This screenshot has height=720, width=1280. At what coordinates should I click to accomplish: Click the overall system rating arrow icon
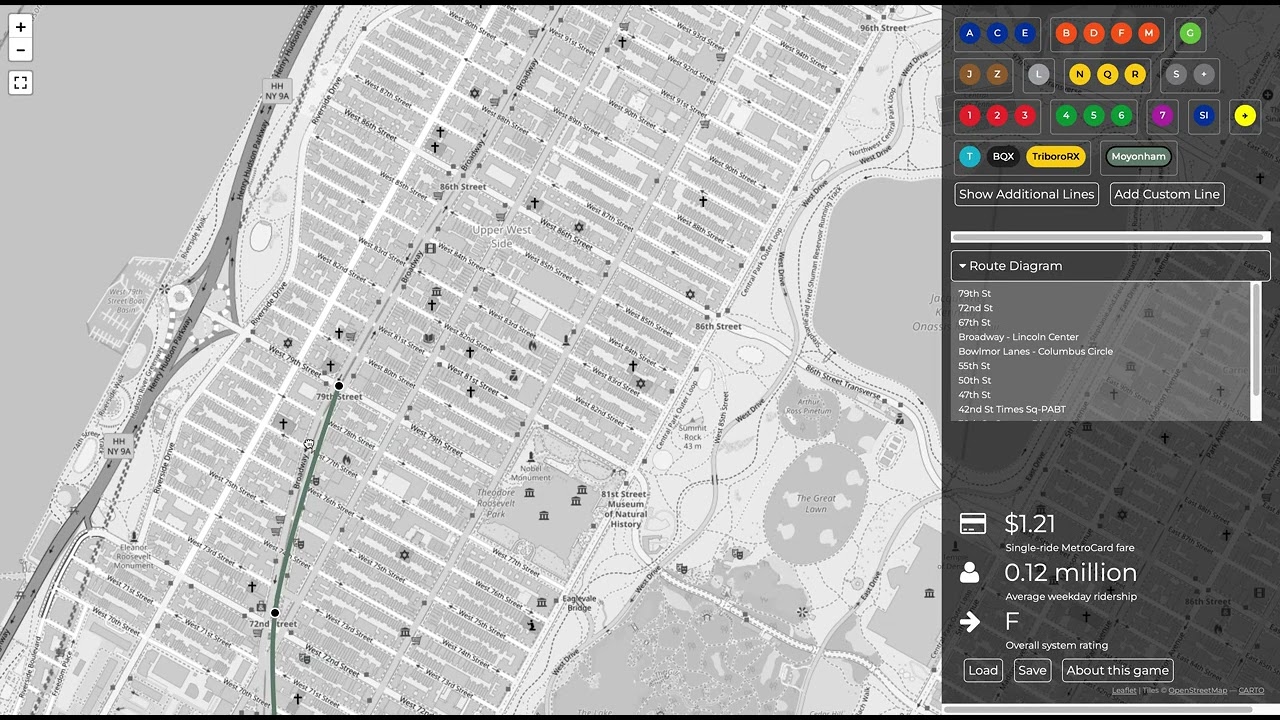pos(969,622)
